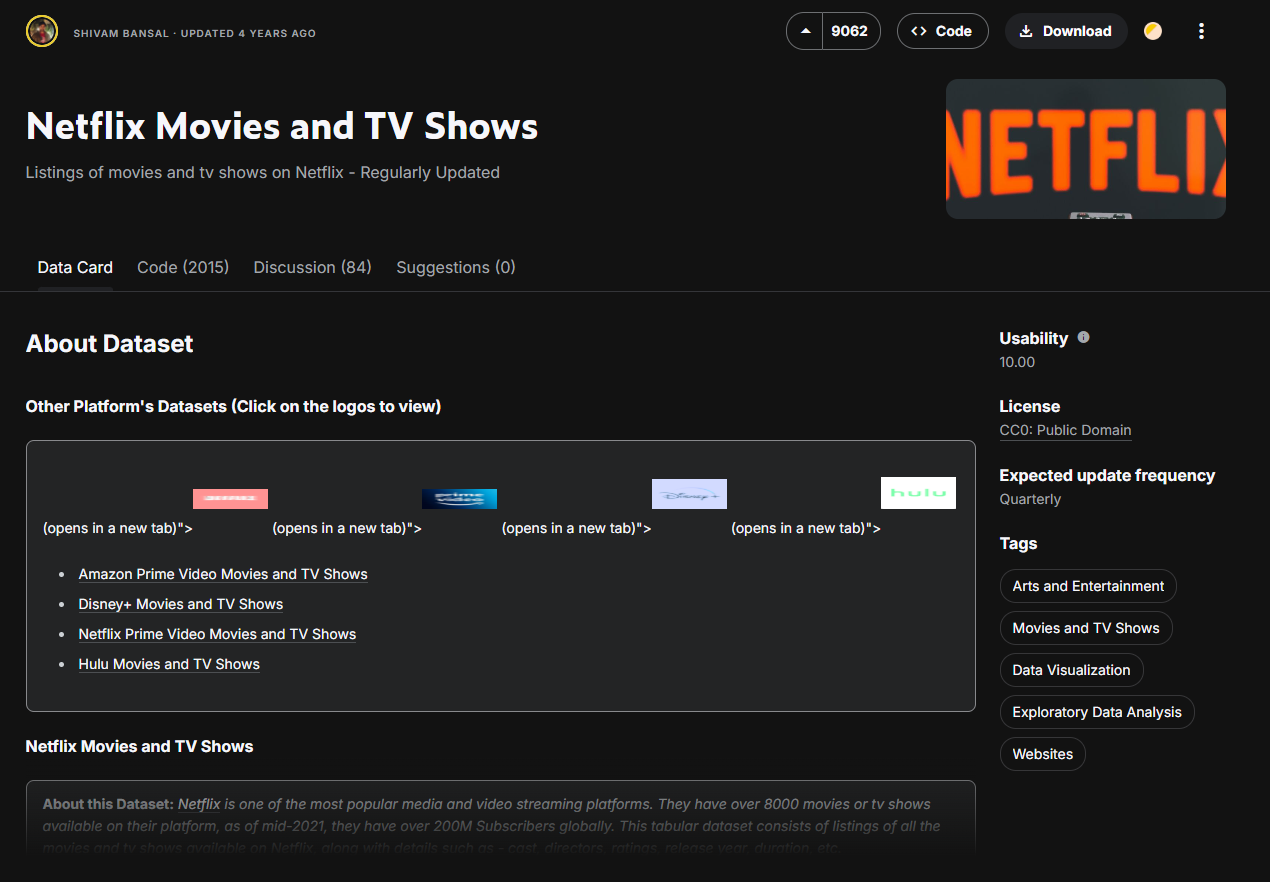Click the Hulu logo
Image resolution: width=1270 pixels, height=882 pixels.
point(918,493)
